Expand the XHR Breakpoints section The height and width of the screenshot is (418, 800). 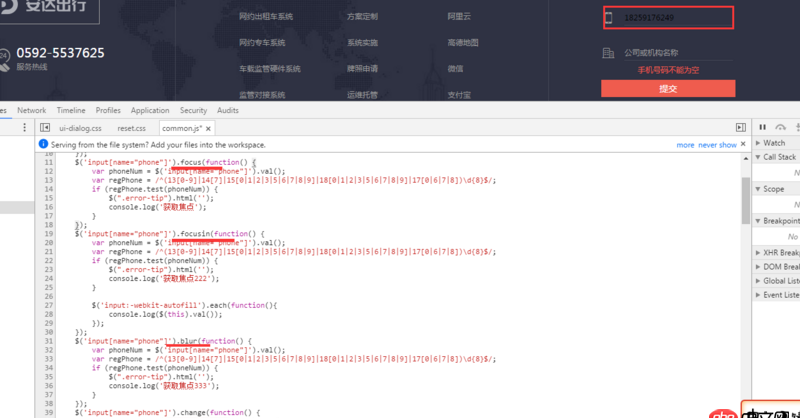(777, 252)
